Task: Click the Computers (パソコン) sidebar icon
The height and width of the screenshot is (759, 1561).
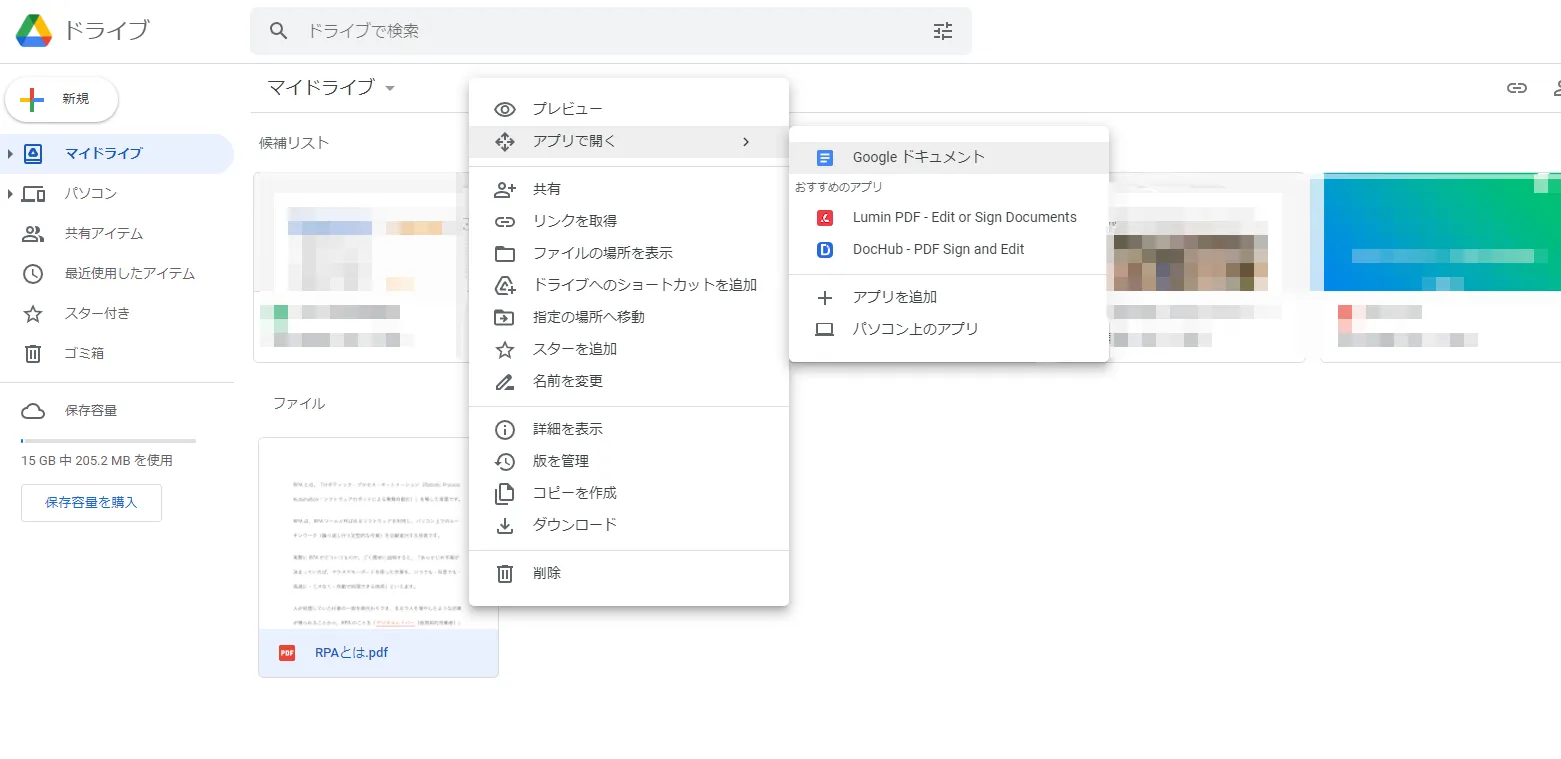Action: pos(33,193)
